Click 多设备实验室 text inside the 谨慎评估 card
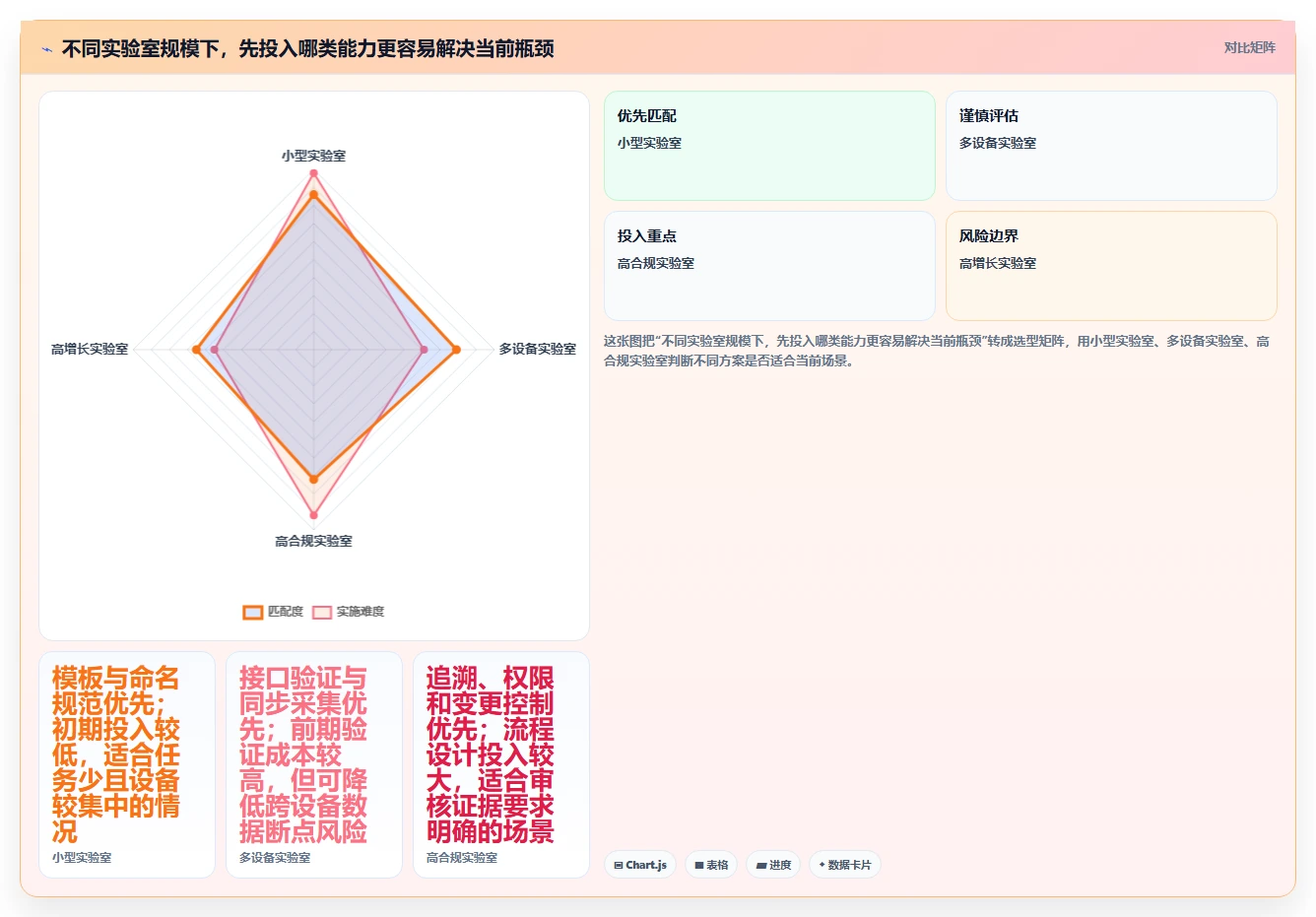This screenshot has width=1316, height=917. pos(998,143)
